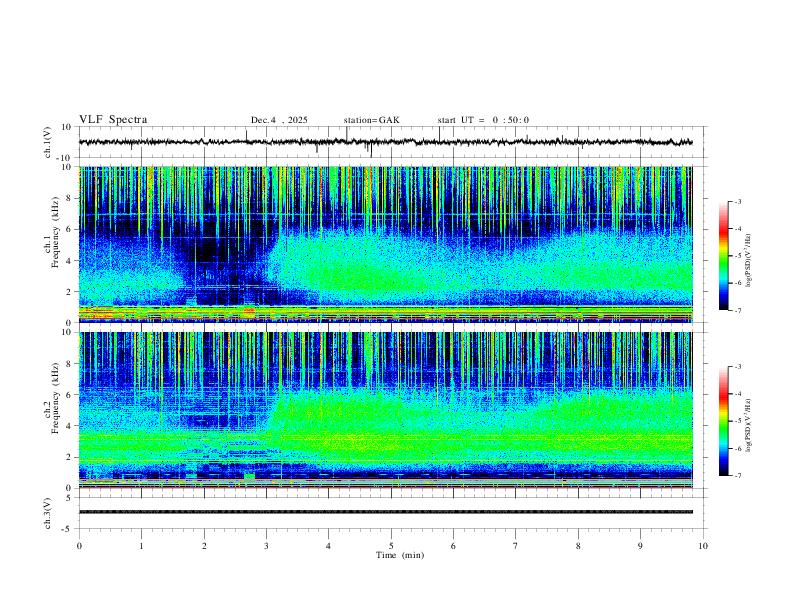Click the time axis tick labeled 5
Viewport: 792px width, 612px height.
(x=391, y=546)
